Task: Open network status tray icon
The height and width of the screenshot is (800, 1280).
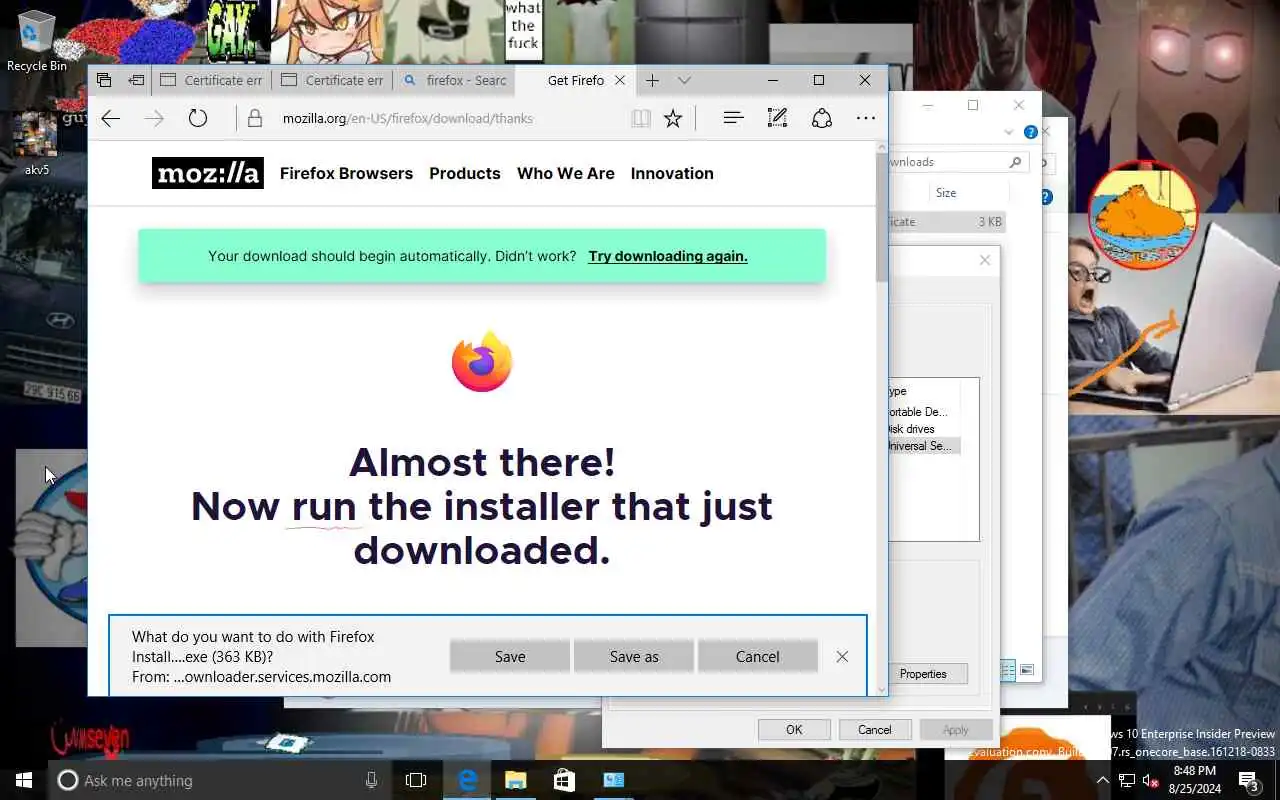Action: 1126,780
